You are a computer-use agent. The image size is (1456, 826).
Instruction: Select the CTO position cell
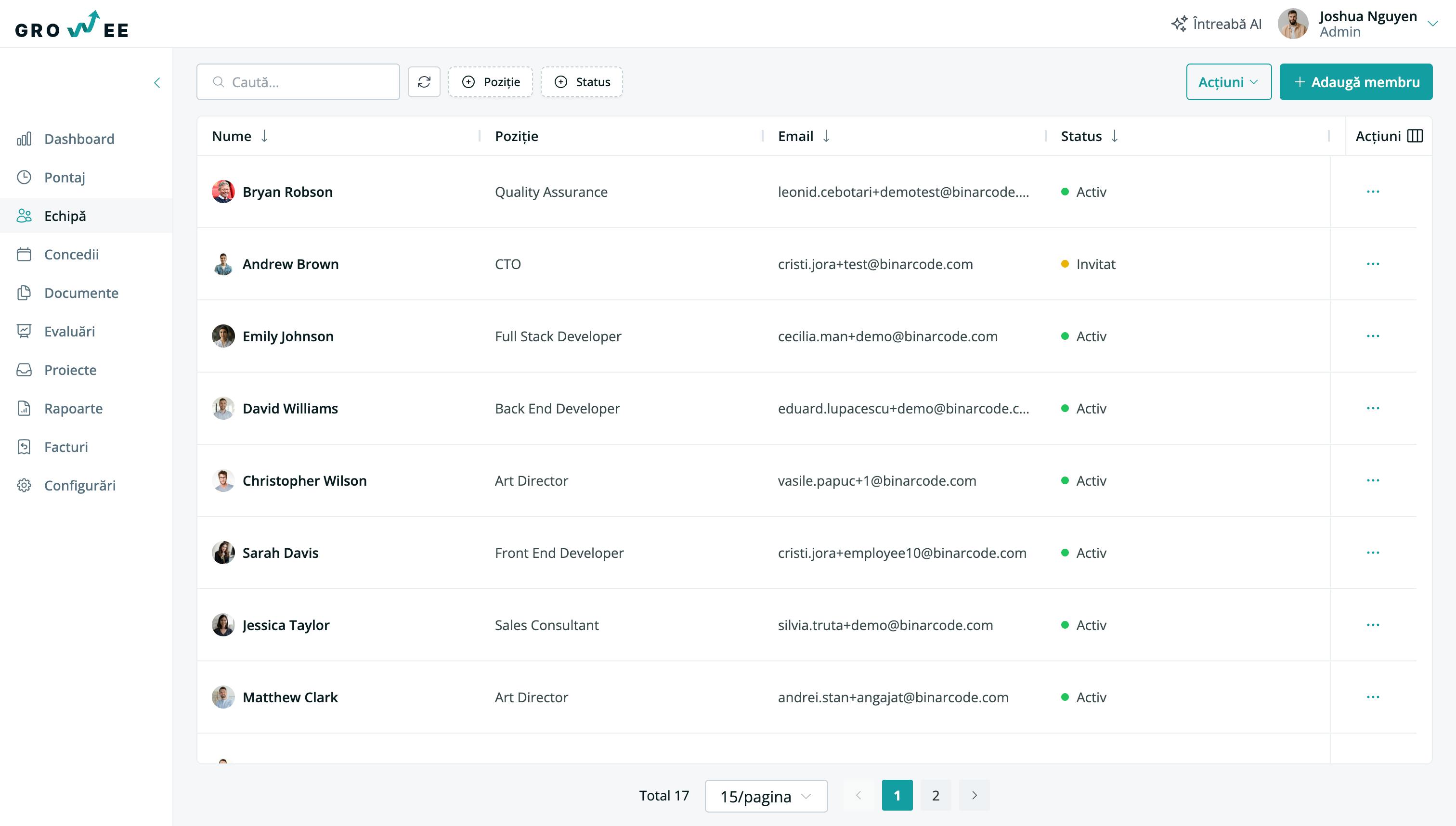(x=508, y=264)
